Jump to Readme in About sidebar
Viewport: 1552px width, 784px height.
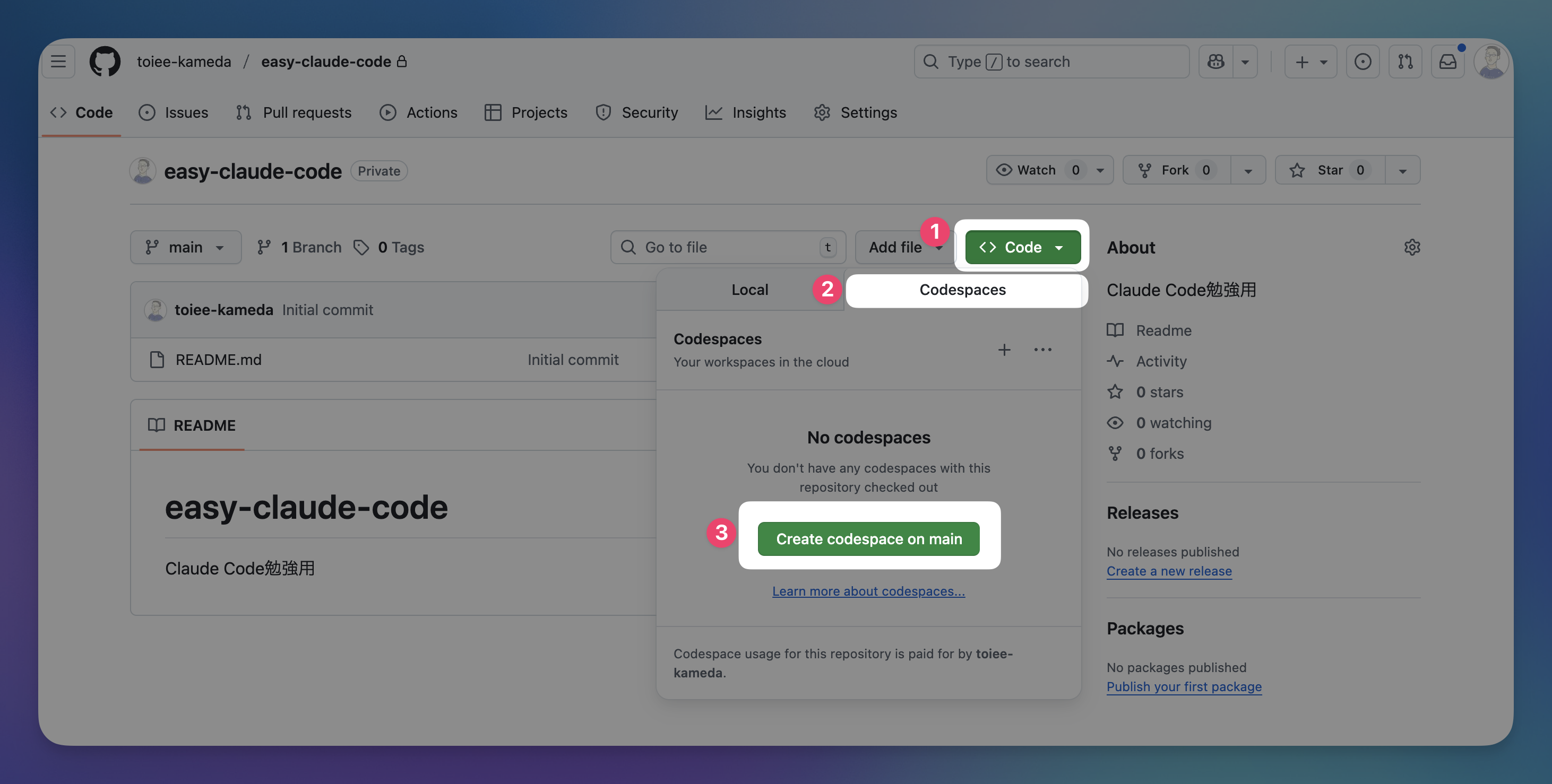(1150, 330)
